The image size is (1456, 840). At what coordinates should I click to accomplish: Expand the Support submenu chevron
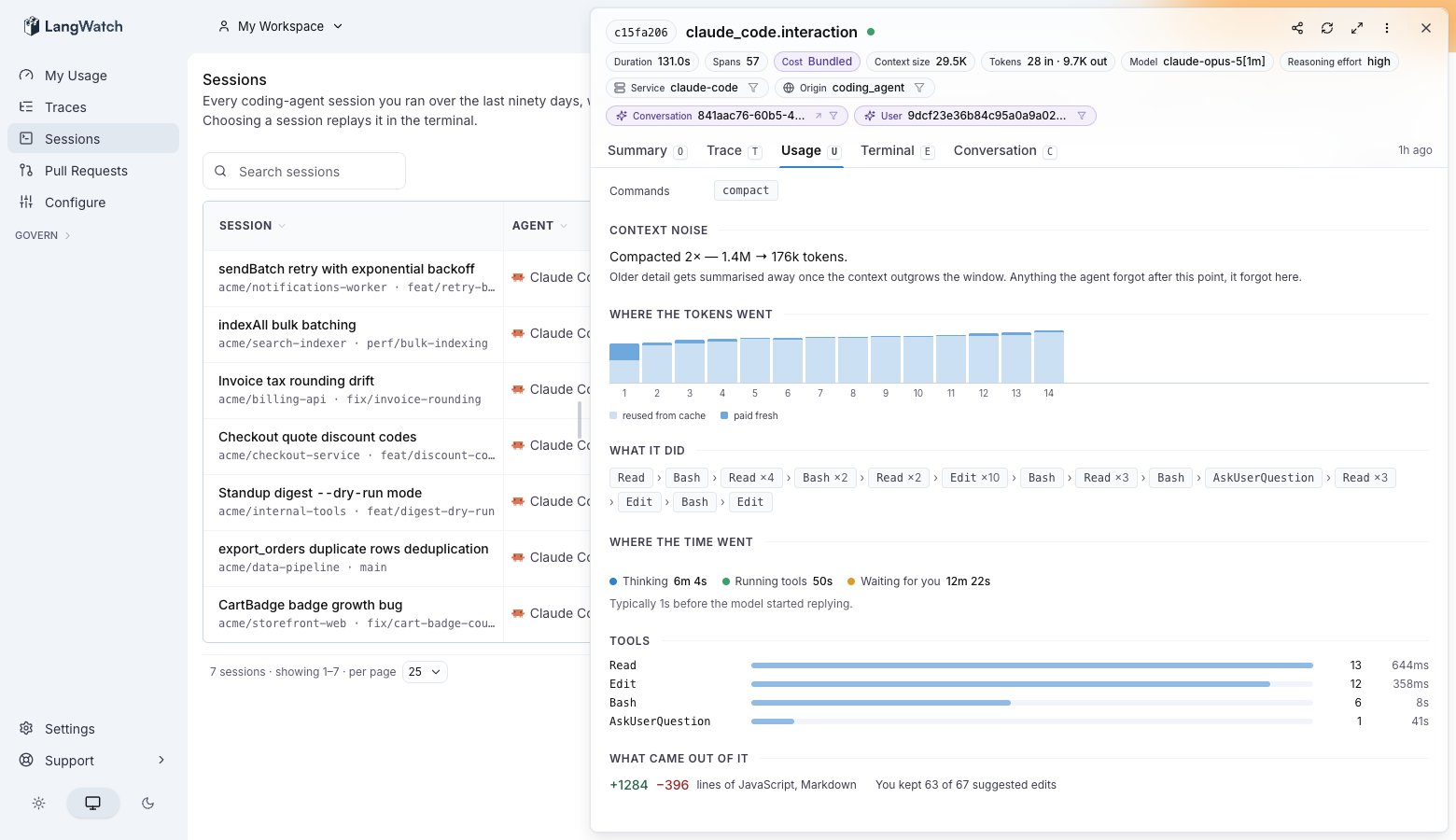(x=161, y=760)
